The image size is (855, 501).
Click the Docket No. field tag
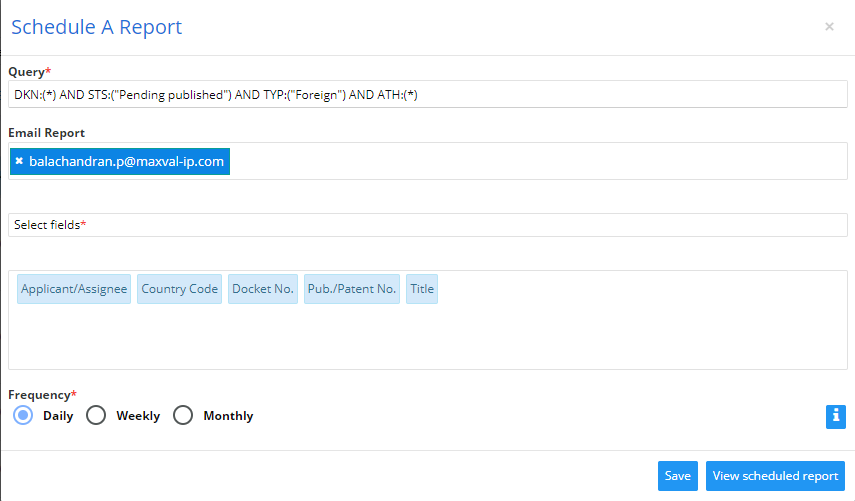click(x=263, y=289)
